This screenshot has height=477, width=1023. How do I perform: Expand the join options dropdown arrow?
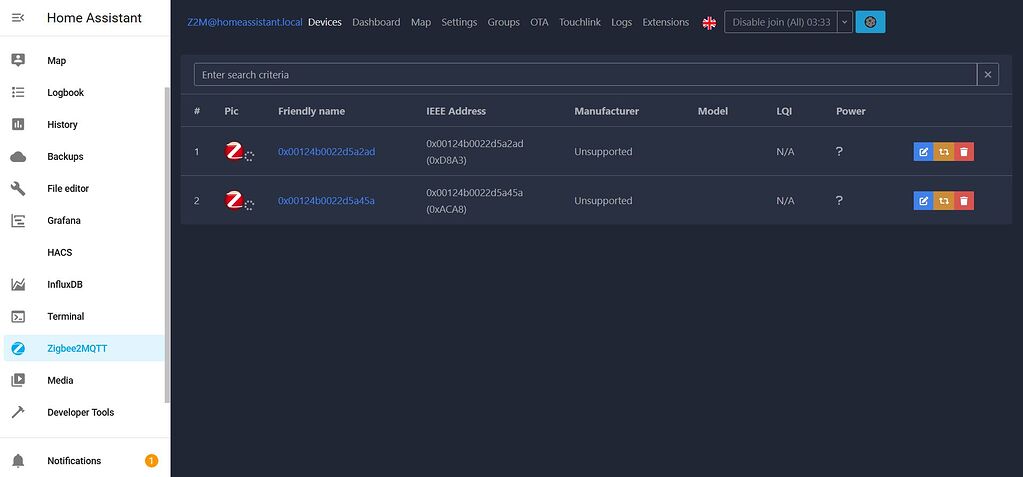click(x=844, y=22)
